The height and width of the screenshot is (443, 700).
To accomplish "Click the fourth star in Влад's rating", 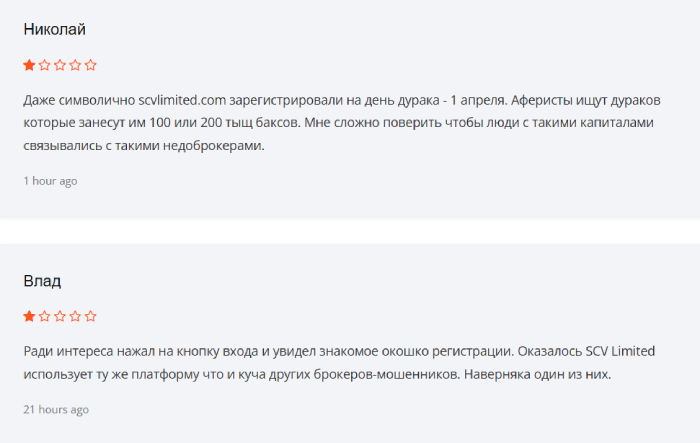I will [x=75, y=316].
